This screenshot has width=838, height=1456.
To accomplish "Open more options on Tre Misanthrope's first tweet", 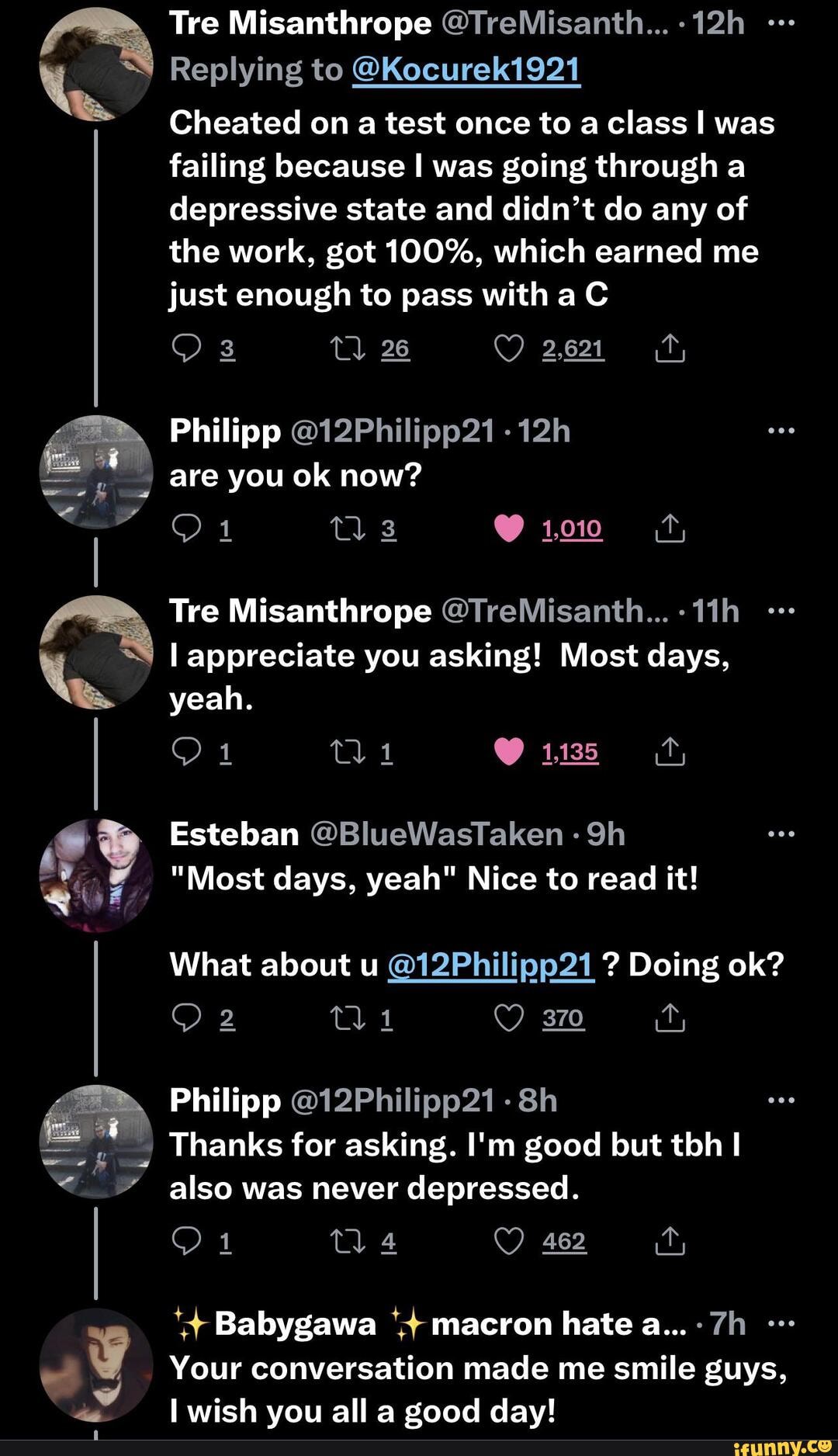I will pos(781,23).
